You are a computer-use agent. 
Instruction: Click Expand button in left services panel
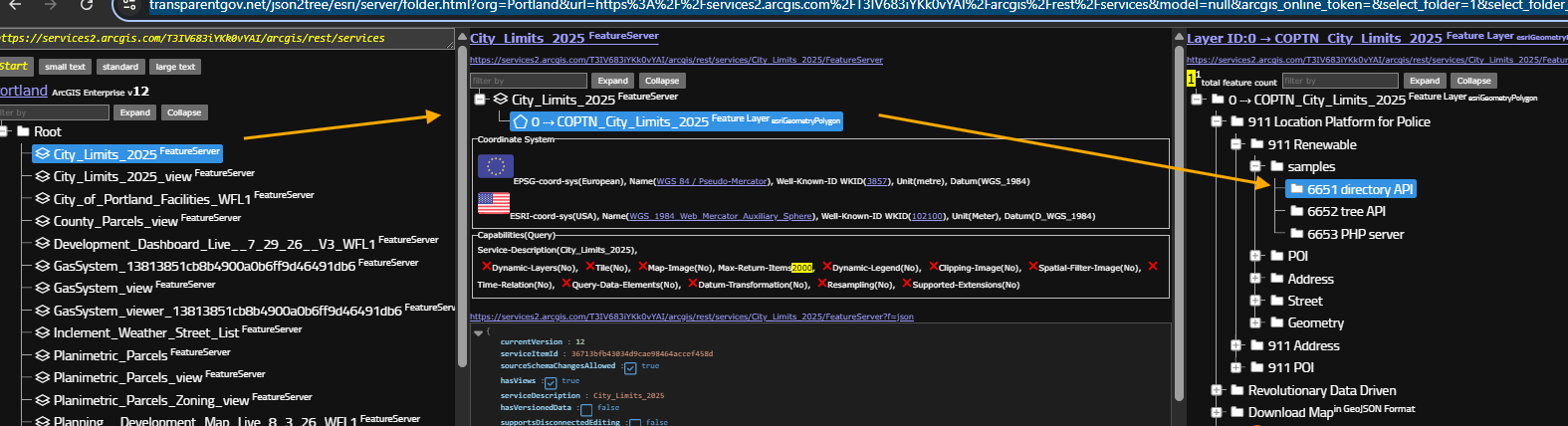tap(135, 112)
